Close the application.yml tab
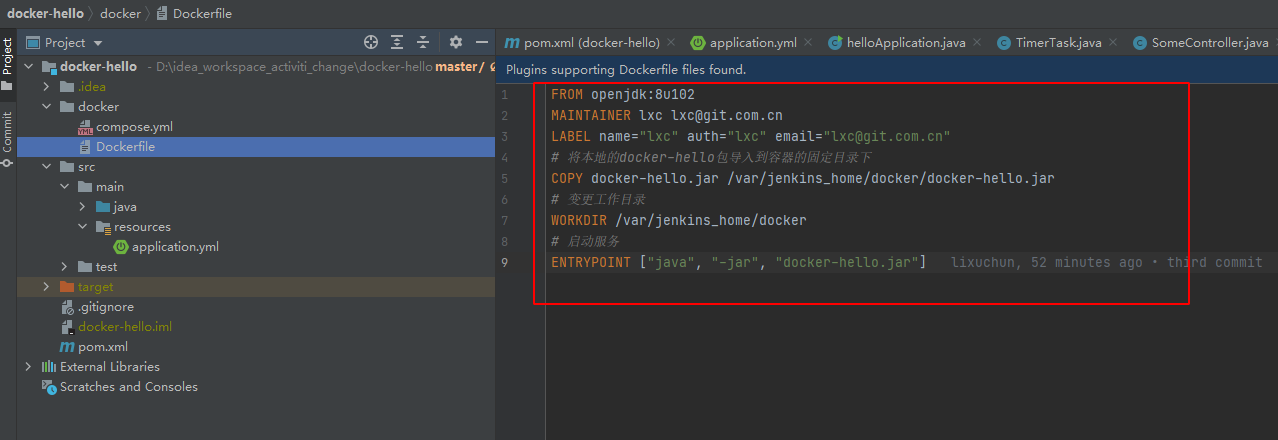Viewport: 1278px width, 440px height. 808,43
